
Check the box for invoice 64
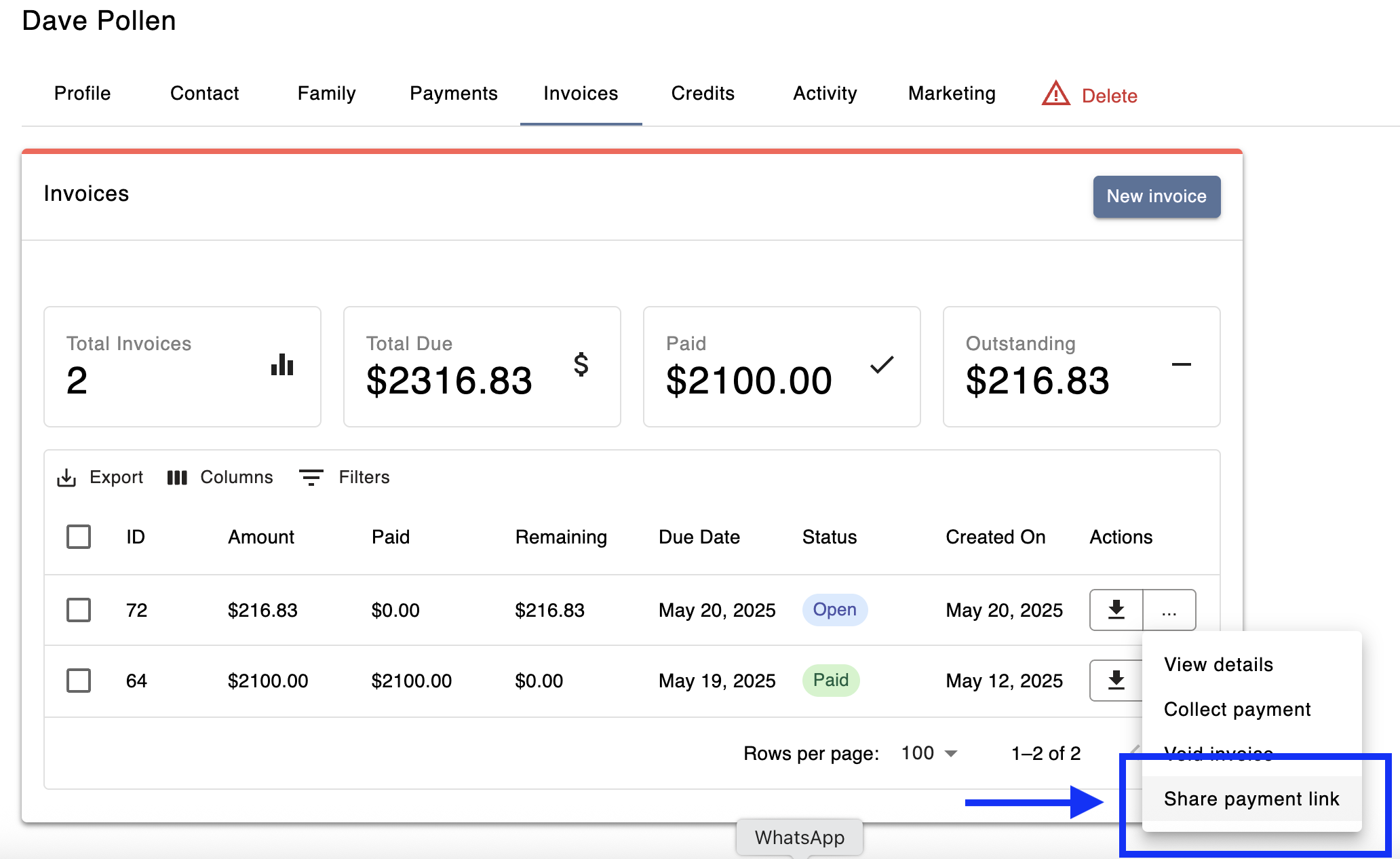pos(79,681)
